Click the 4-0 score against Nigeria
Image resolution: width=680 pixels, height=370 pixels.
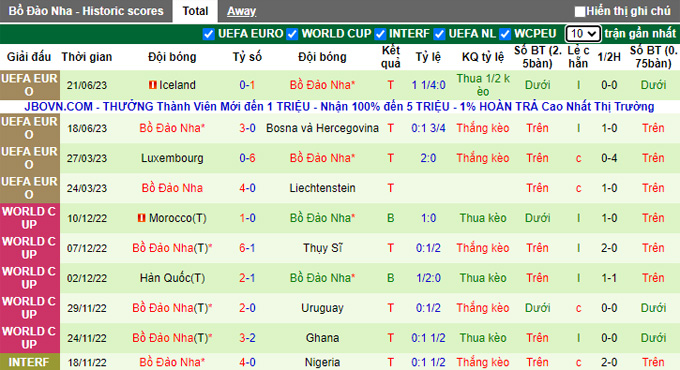point(247,362)
